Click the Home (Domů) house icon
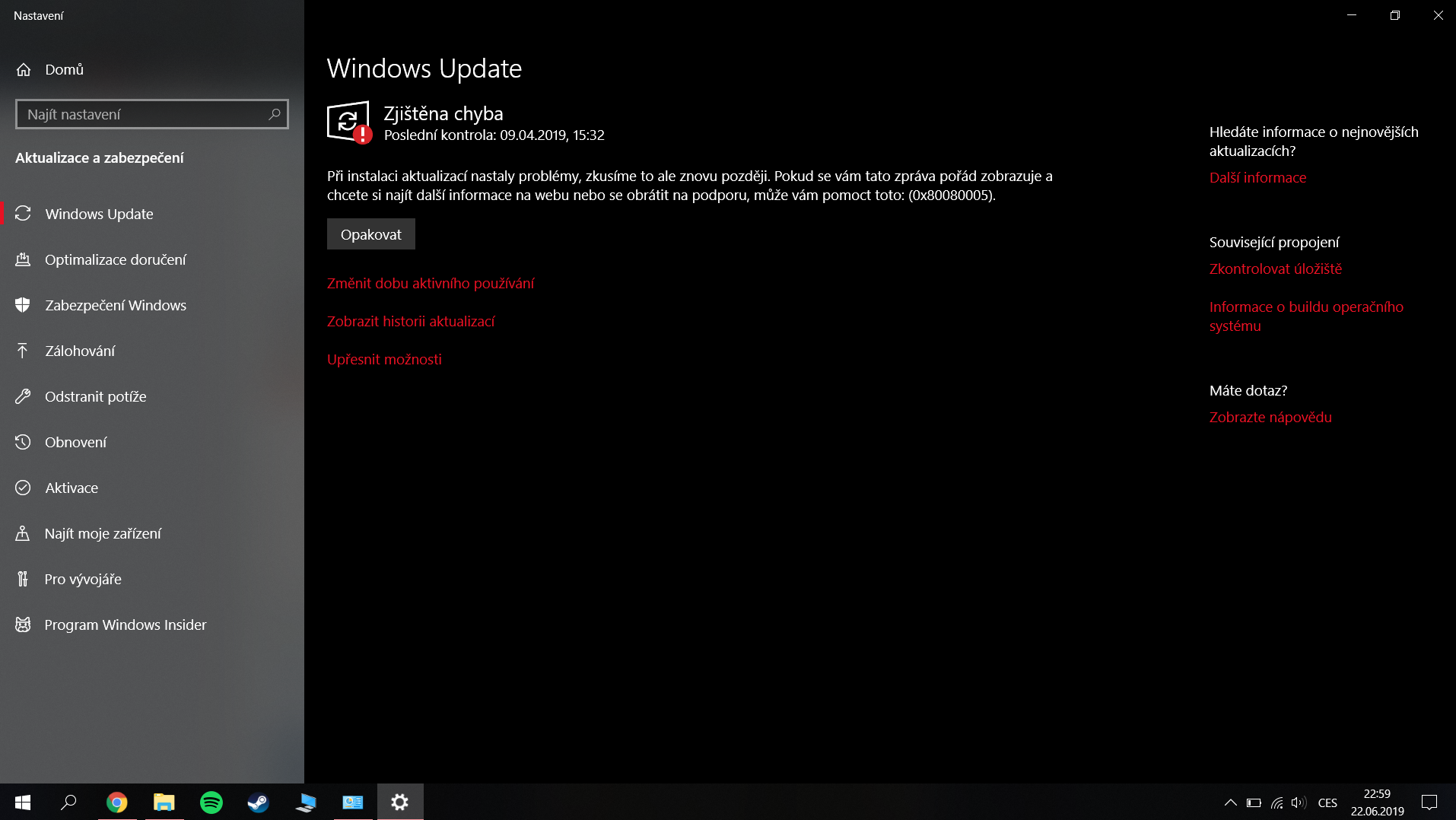Screen dimensions: 1456x820 pos(24,69)
